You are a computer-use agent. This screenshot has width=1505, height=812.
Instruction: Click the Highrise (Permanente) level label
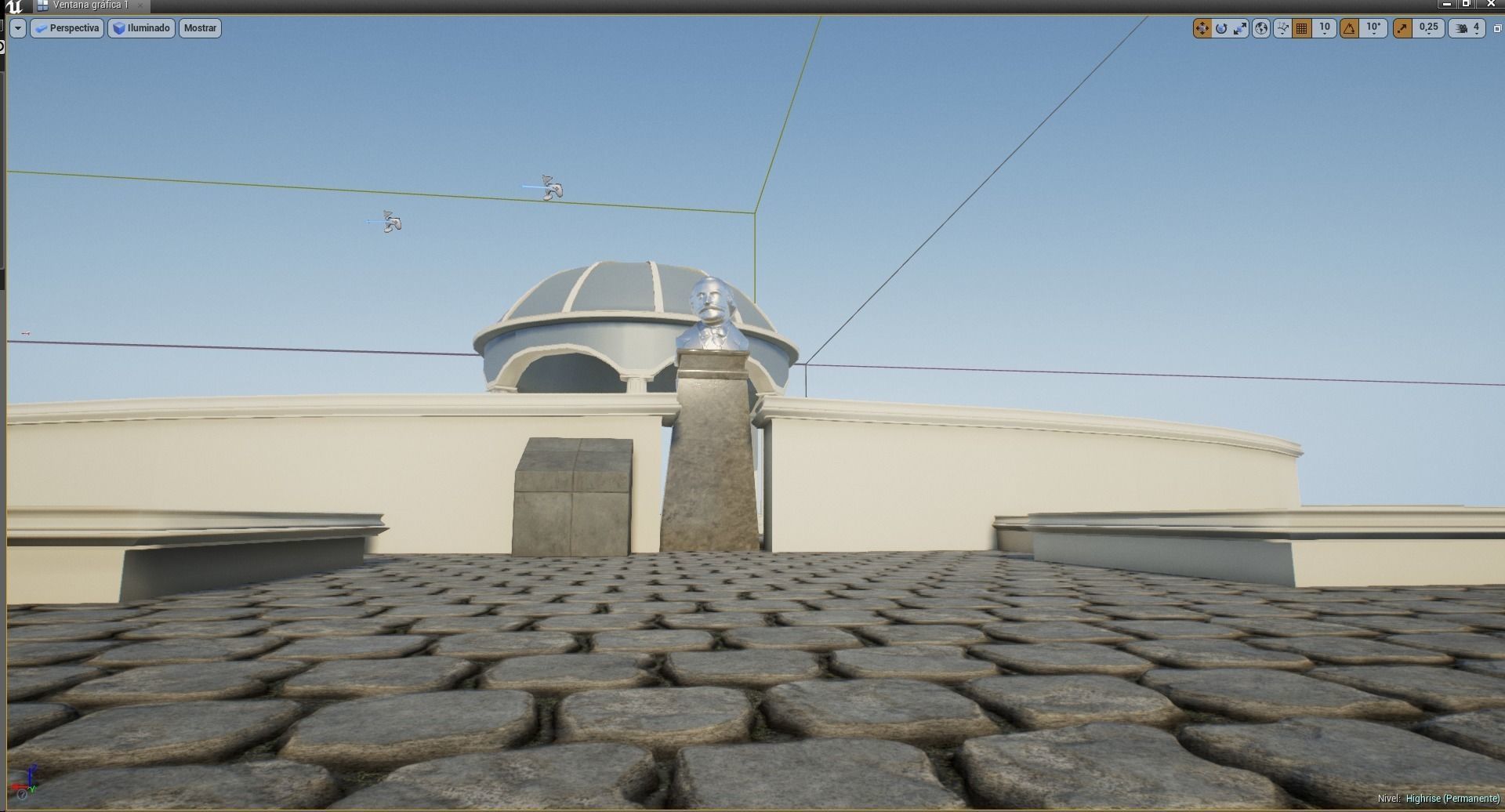[x=1452, y=799]
